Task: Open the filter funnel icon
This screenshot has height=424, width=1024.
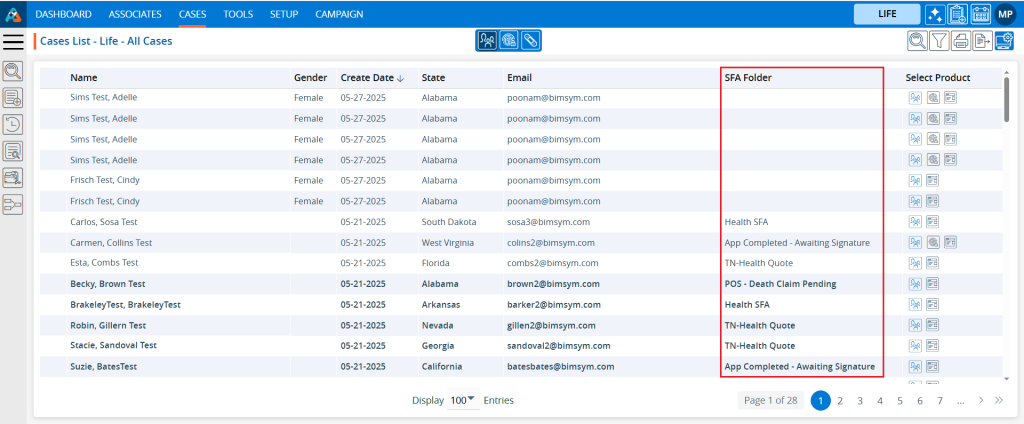Action: tap(939, 41)
